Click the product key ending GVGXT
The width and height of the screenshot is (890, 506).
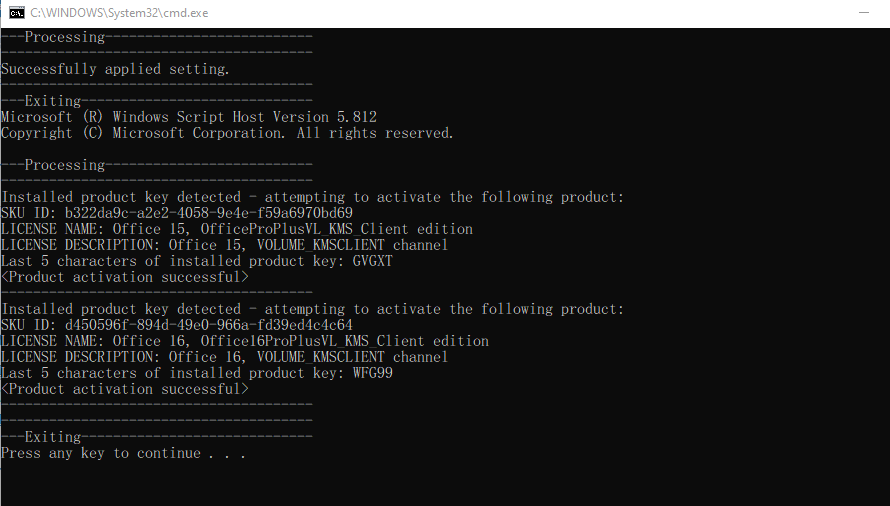click(x=372, y=261)
